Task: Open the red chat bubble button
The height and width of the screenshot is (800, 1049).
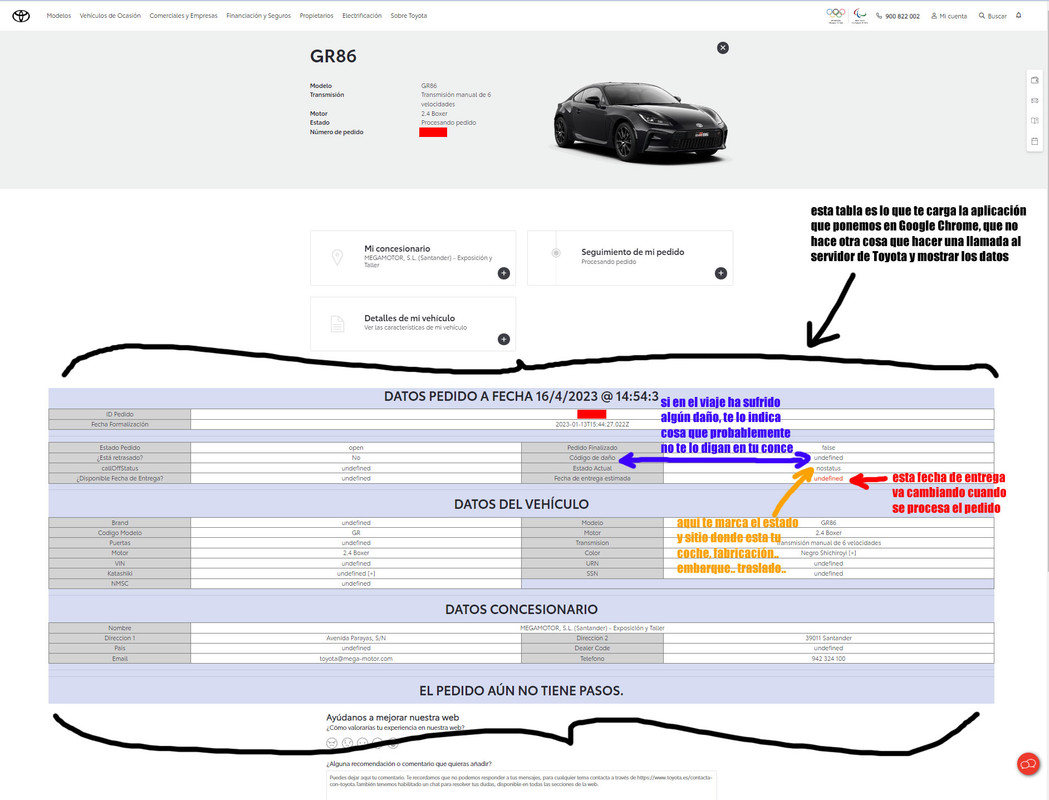Action: click(1028, 763)
